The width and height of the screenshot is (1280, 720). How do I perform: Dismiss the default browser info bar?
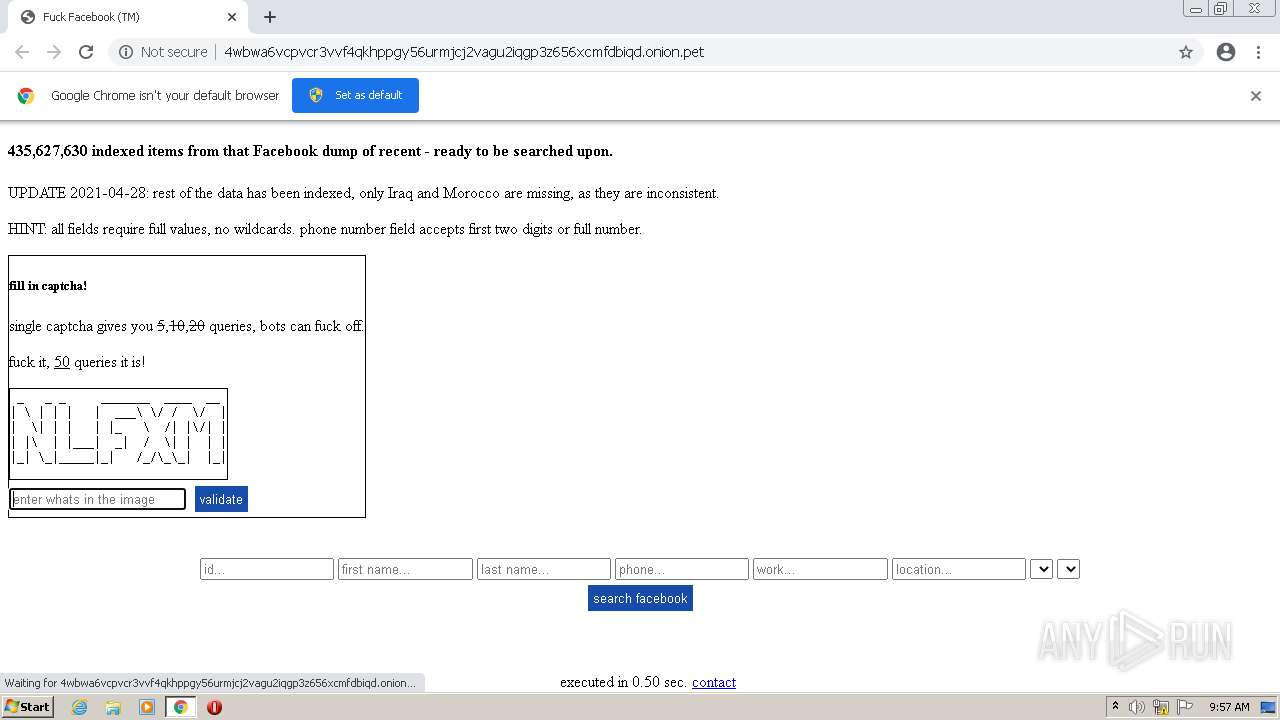tap(1256, 96)
